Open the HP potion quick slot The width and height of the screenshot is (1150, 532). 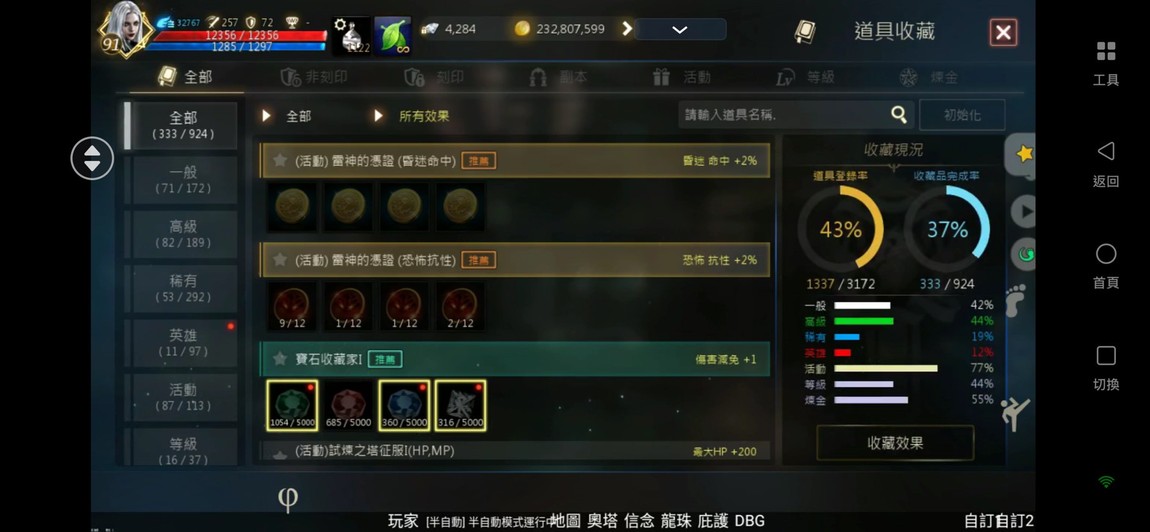tap(351, 35)
